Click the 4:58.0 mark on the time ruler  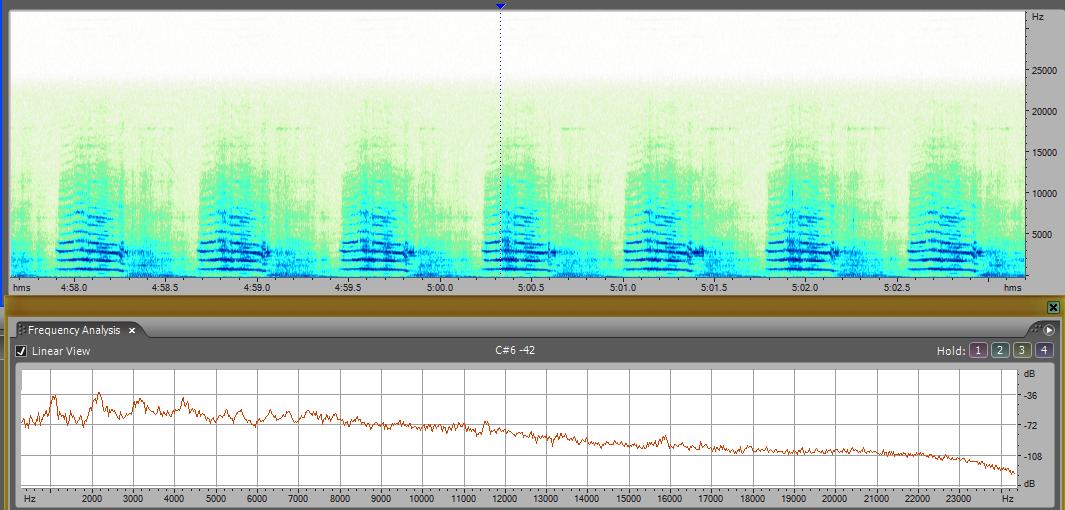(x=74, y=287)
